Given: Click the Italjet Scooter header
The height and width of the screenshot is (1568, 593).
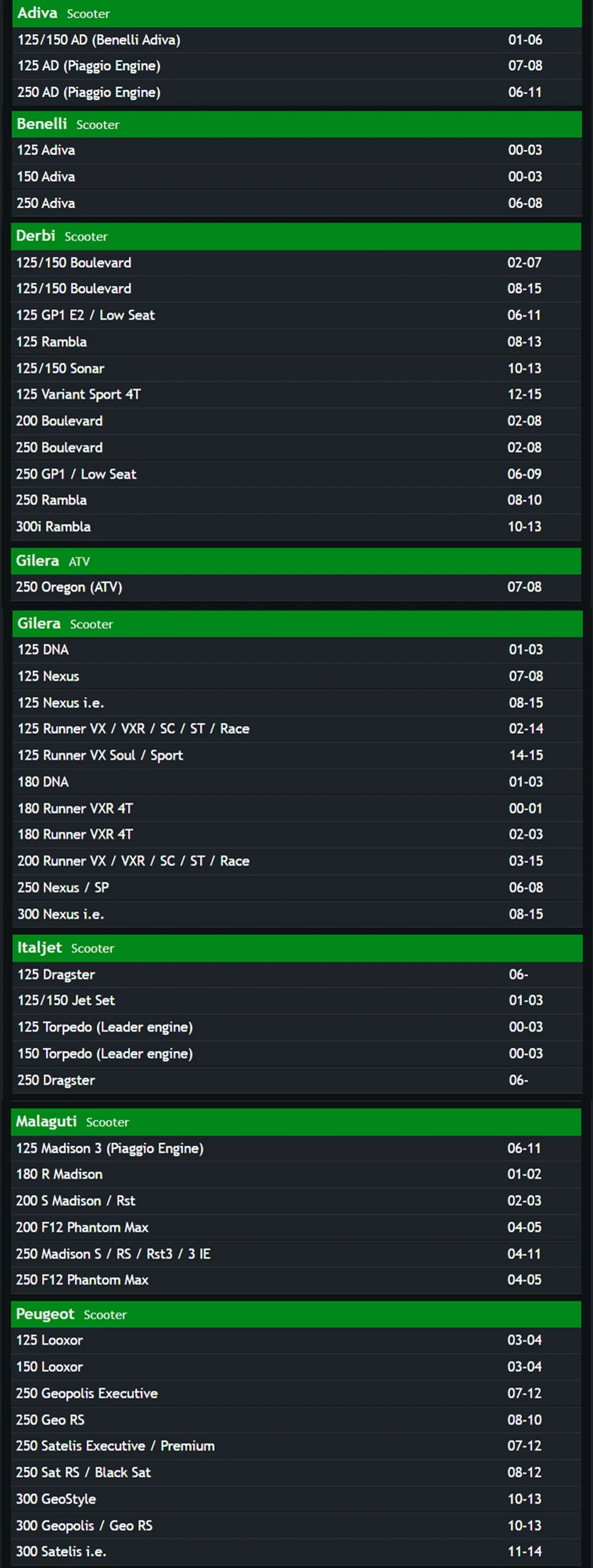Looking at the screenshot, I should [x=298, y=947].
